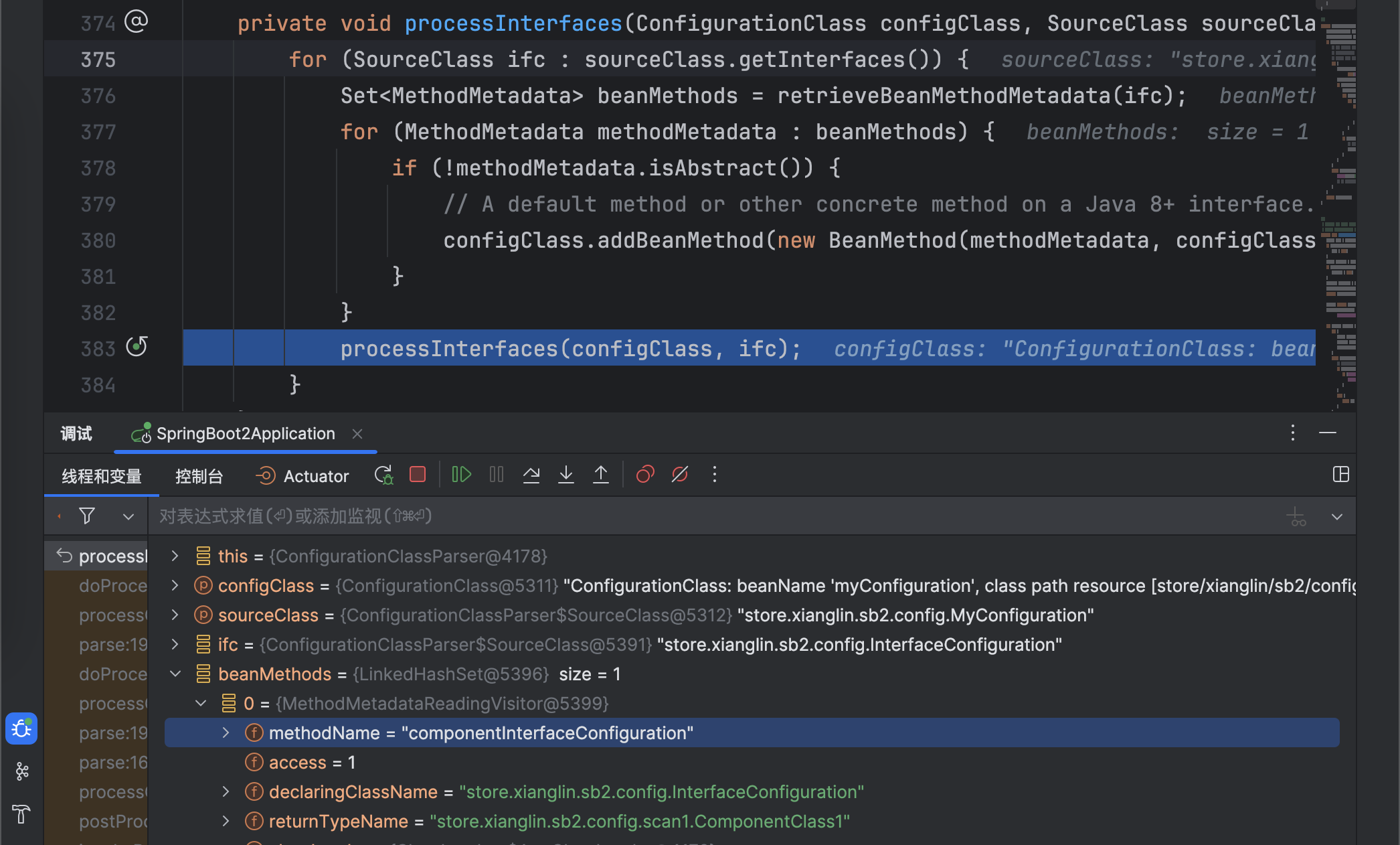This screenshot has height=845, width=1400.
Task: Select the top processI stack frame
Action: click(96, 556)
